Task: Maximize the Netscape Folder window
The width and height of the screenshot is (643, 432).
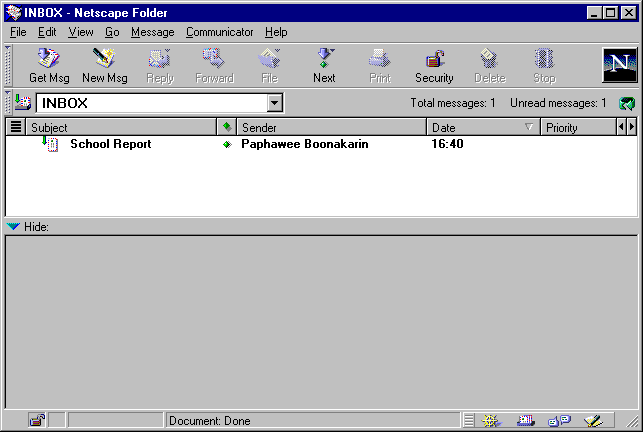Action: click(x=610, y=13)
